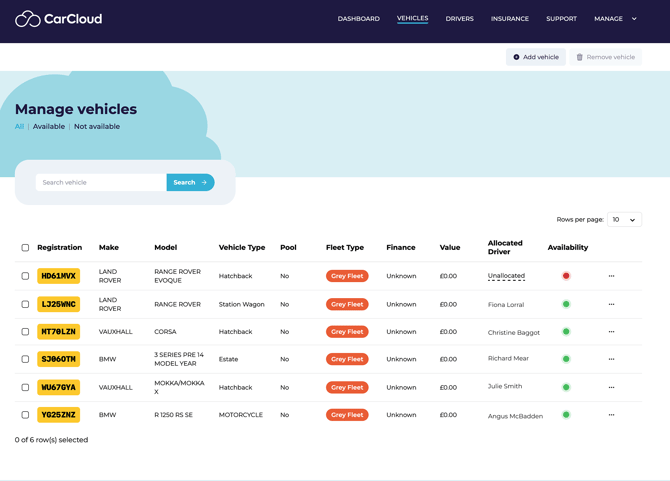Click the 'RANGE ROVER EVOQUE' model cell
The image size is (670, 481).
pyautogui.click(x=177, y=276)
